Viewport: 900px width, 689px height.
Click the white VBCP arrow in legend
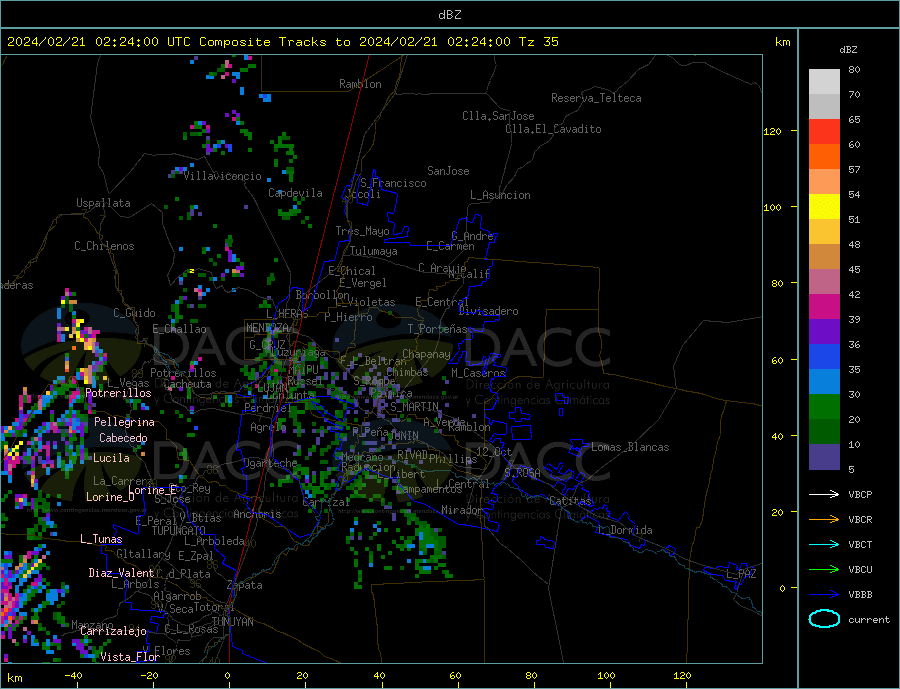tap(826, 494)
